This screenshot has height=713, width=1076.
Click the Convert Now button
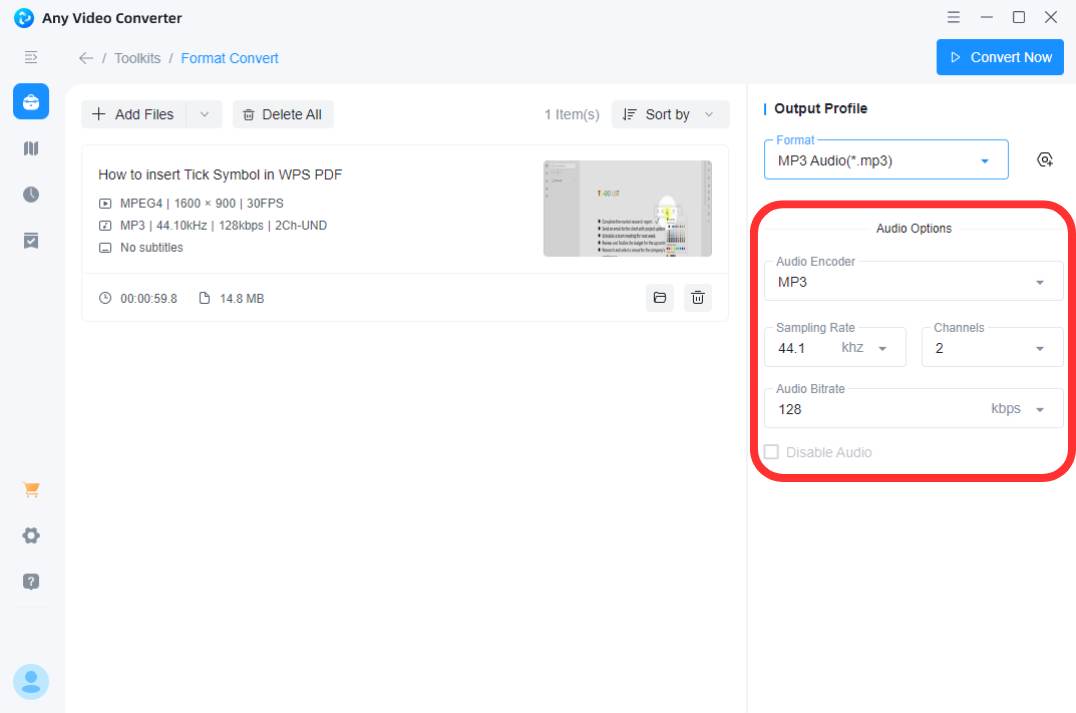click(1000, 57)
